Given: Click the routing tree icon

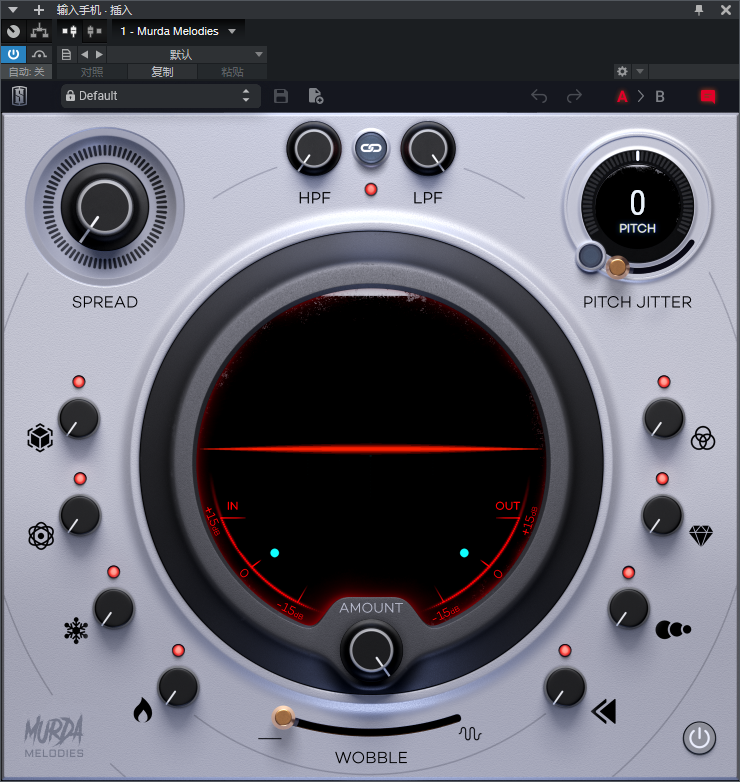Looking at the screenshot, I should (x=39, y=31).
